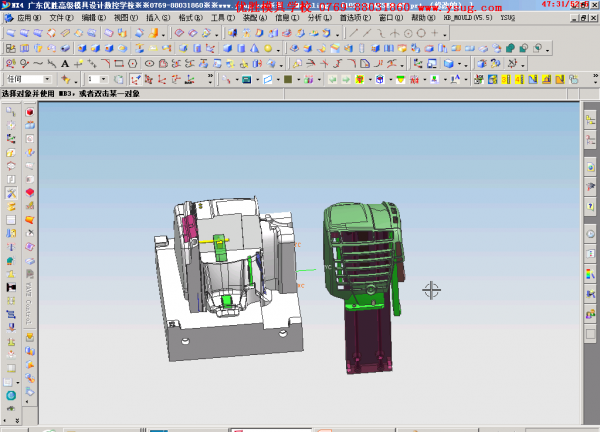Open the 工具 (Tools) menu
The width and height of the screenshot is (600, 432).
pyautogui.click(x=223, y=18)
